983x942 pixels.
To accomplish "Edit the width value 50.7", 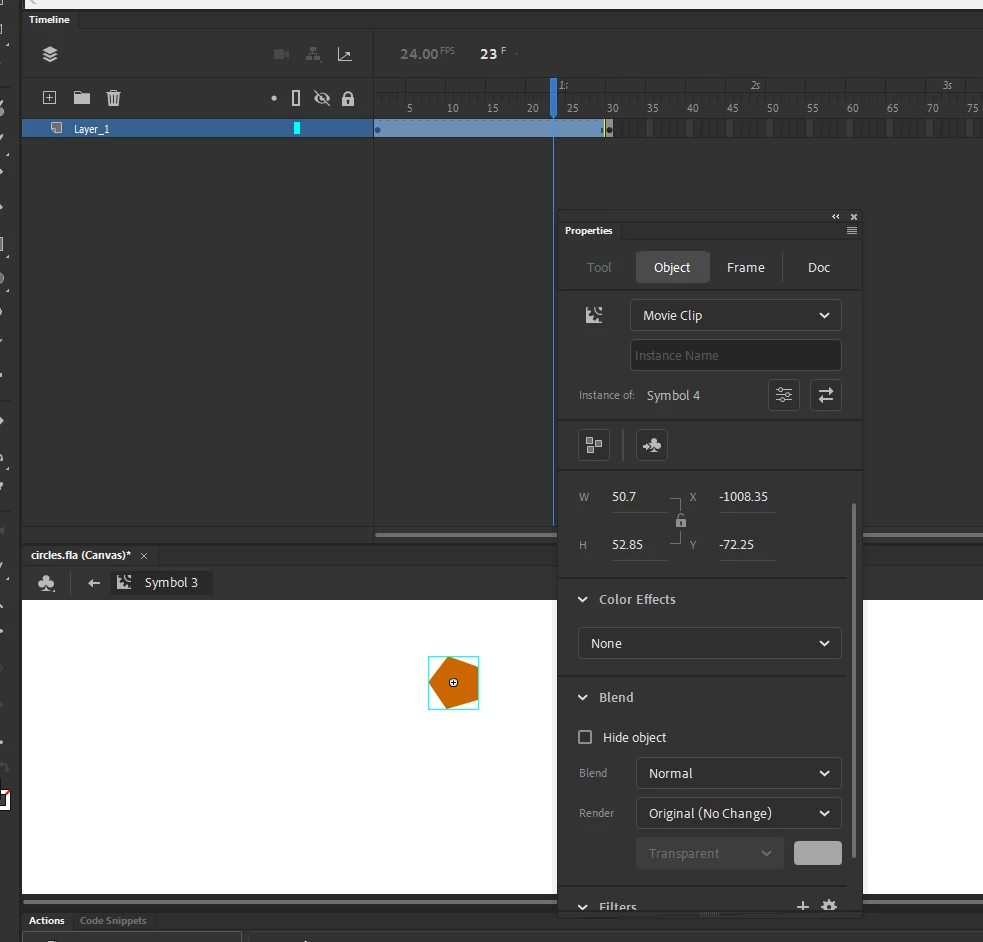I will click(x=639, y=497).
